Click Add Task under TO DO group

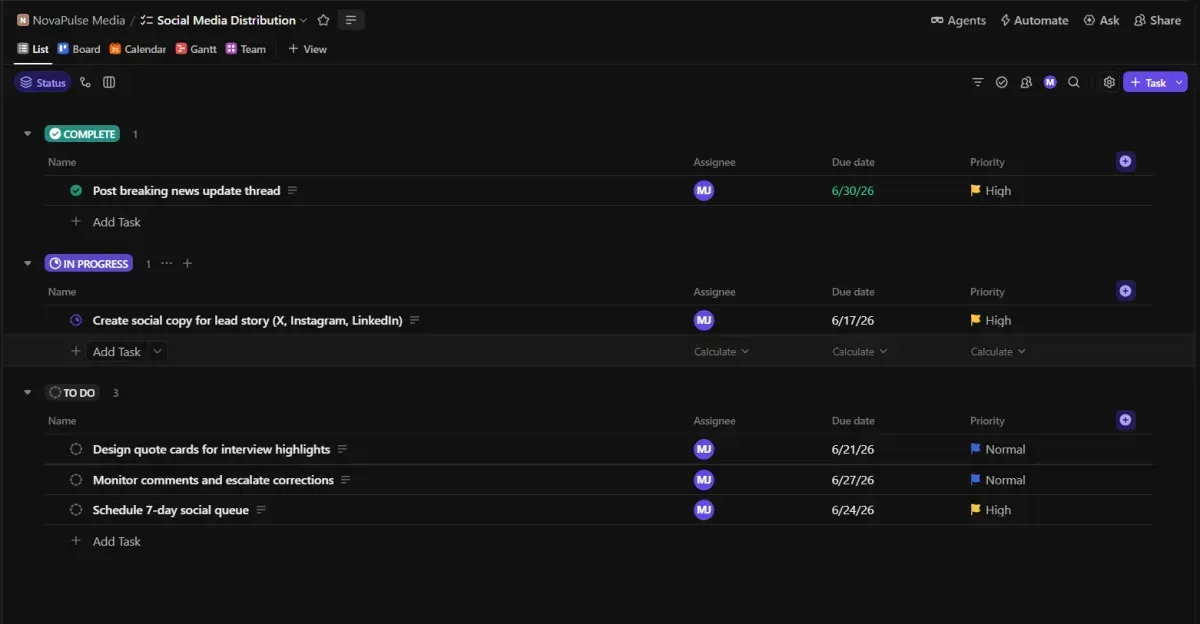pyautogui.click(x=116, y=541)
